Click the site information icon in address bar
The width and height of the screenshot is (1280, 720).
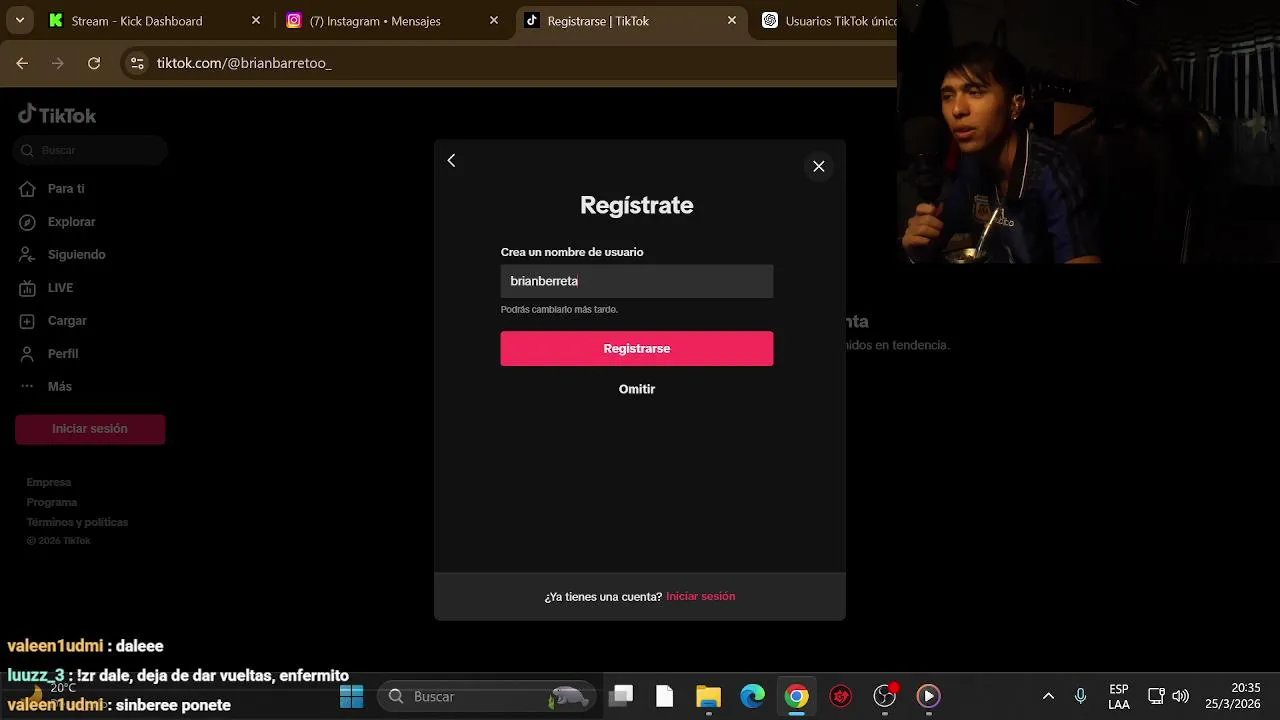137,63
